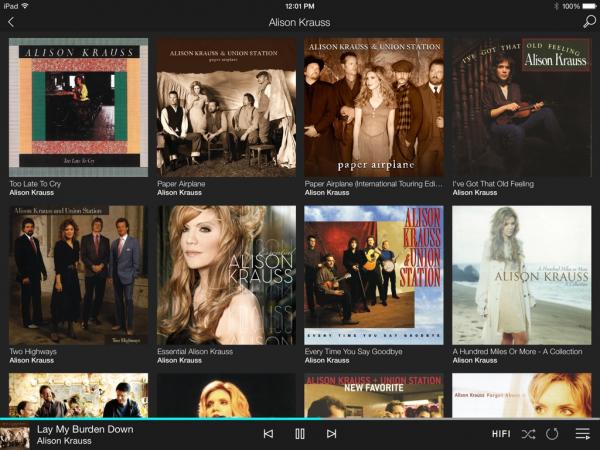Toggle HIFI audio quality
This screenshot has height=450, width=600.
coord(501,434)
